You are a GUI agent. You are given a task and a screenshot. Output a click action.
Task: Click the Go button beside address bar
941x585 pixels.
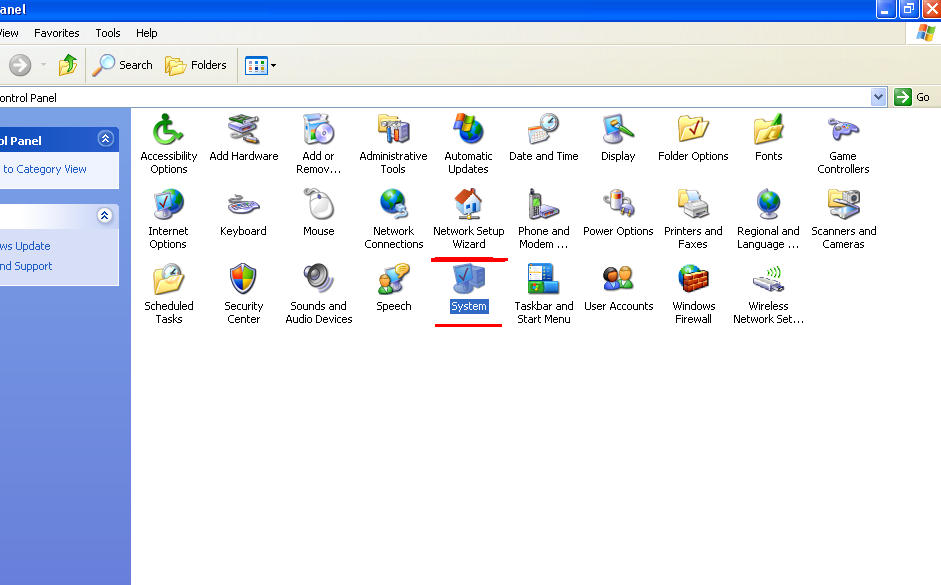pos(912,97)
